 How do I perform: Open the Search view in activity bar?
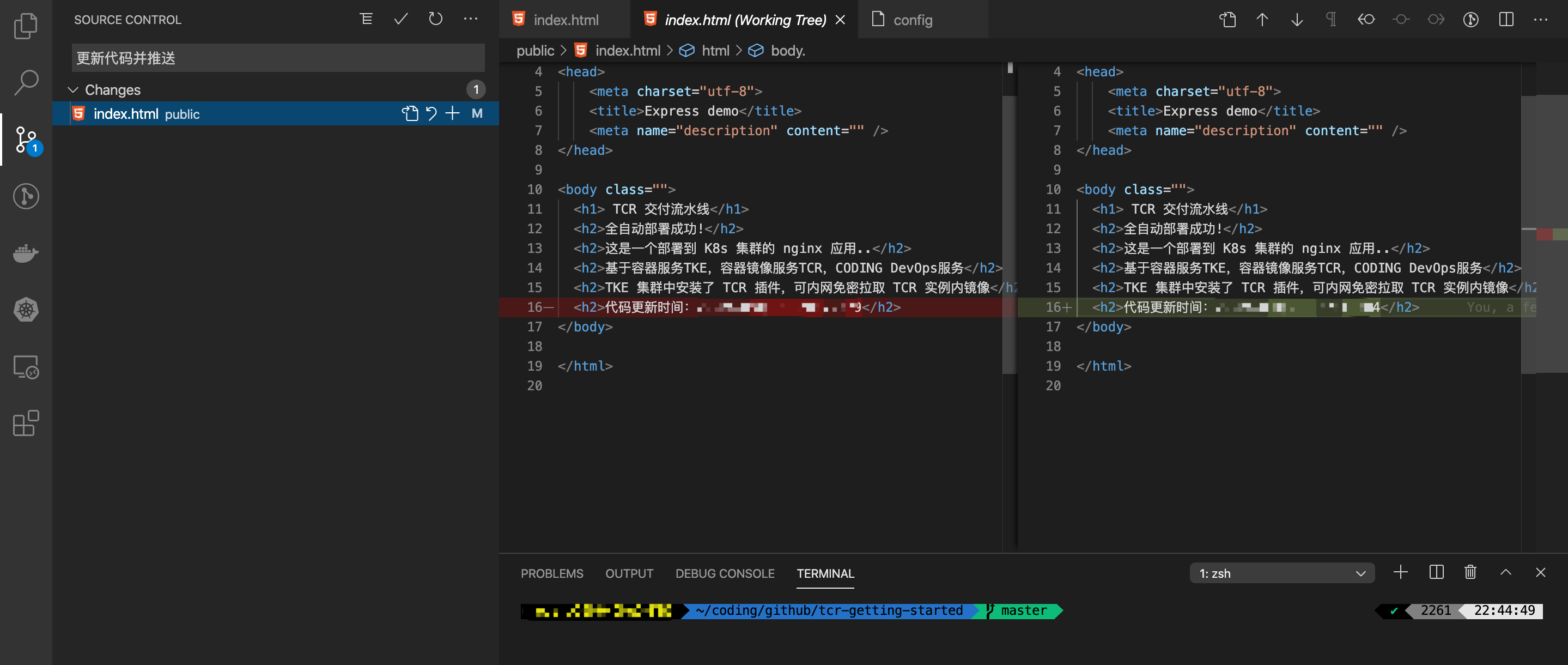click(x=26, y=82)
